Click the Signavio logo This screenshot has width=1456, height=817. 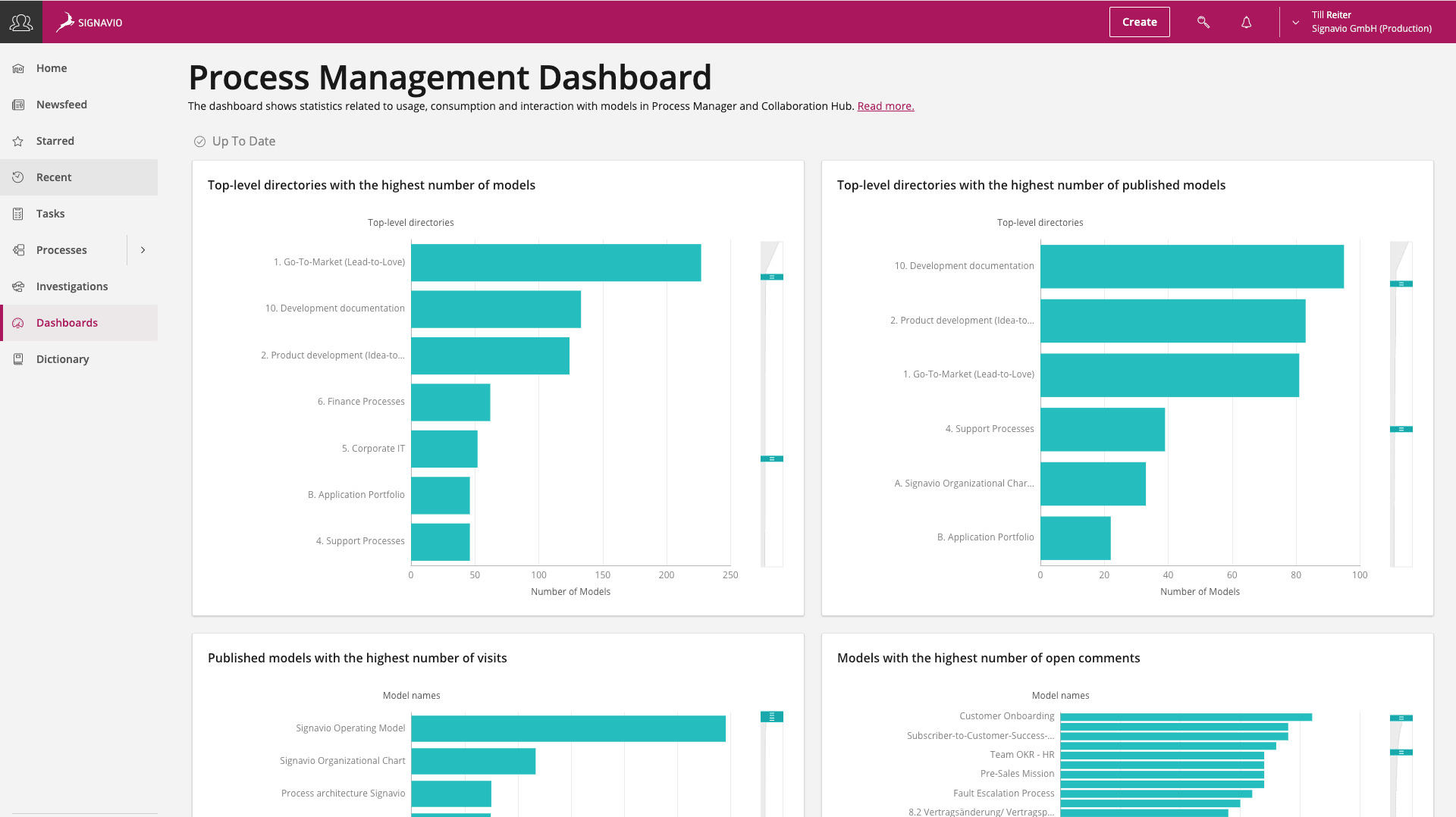tap(89, 22)
